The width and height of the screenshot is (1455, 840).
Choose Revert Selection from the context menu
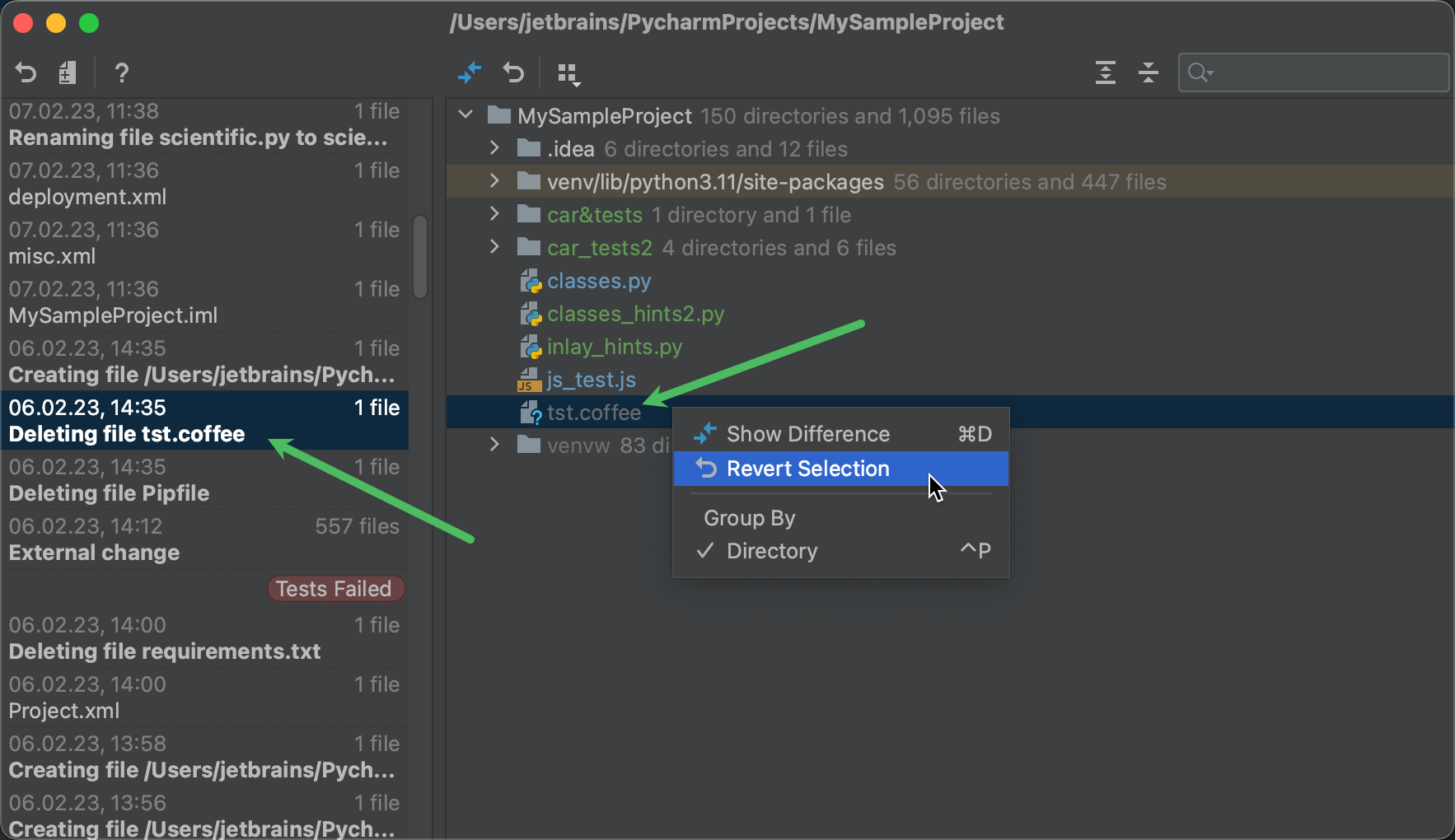click(x=807, y=469)
